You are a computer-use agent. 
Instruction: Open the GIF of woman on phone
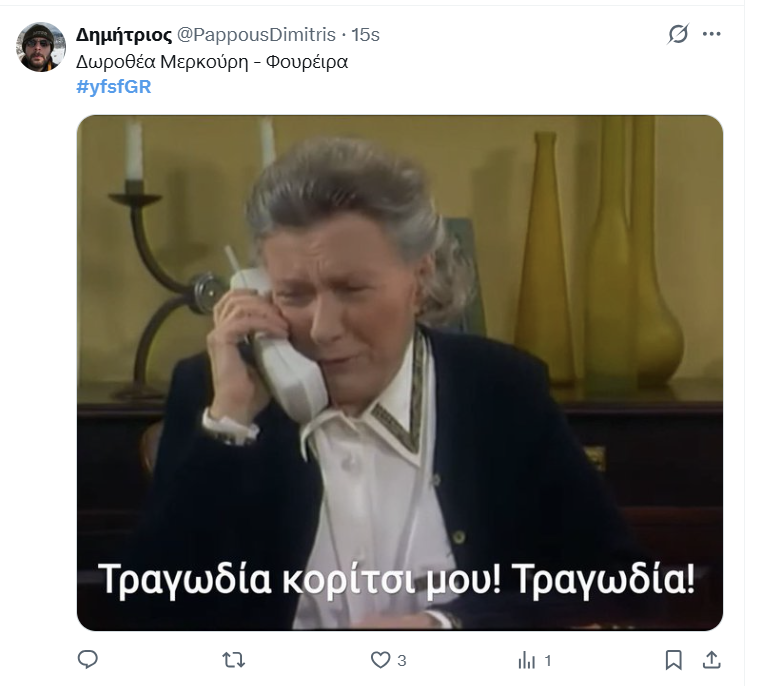click(x=400, y=373)
